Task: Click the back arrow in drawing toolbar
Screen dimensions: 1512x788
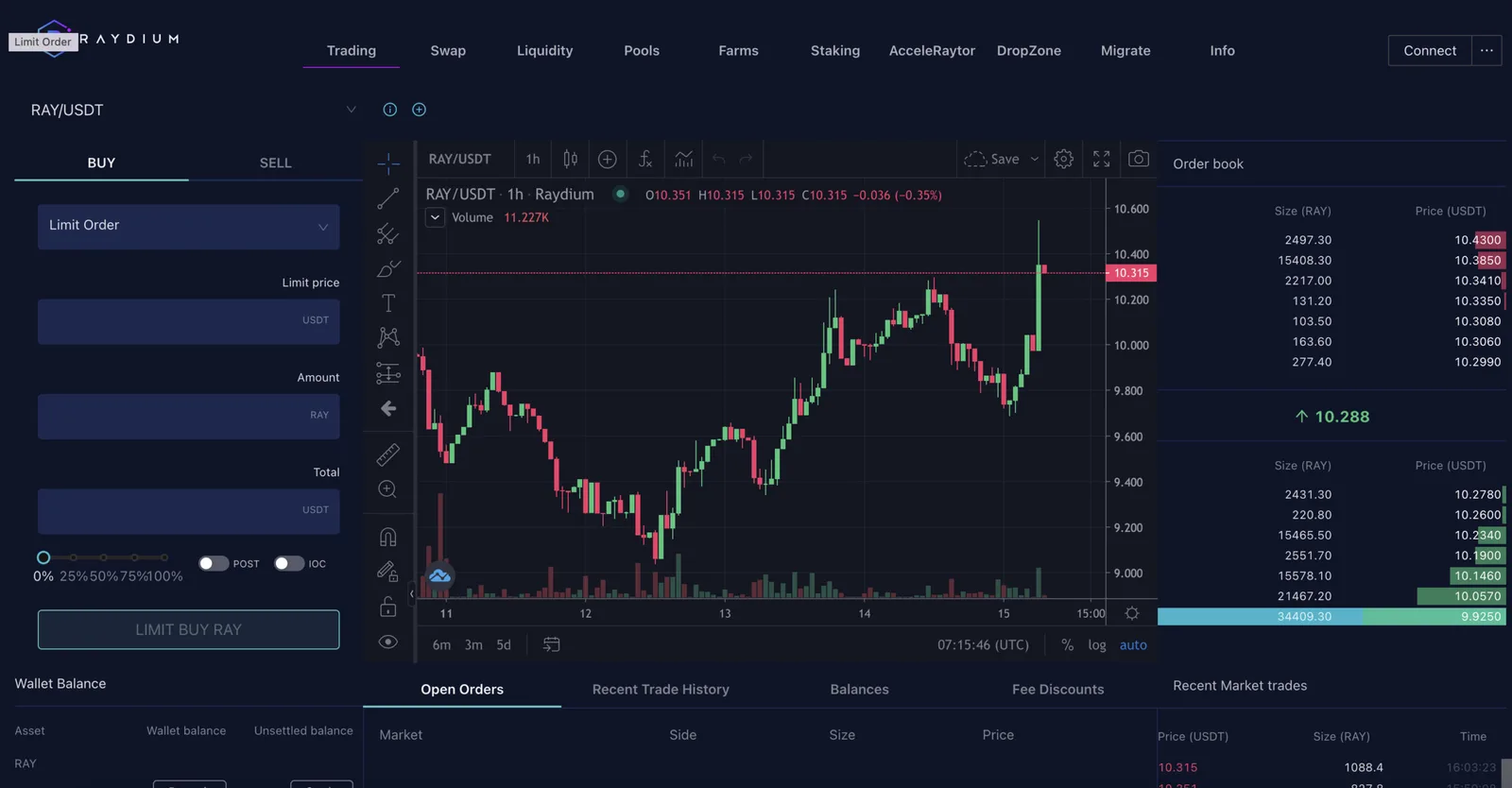Action: point(387,408)
